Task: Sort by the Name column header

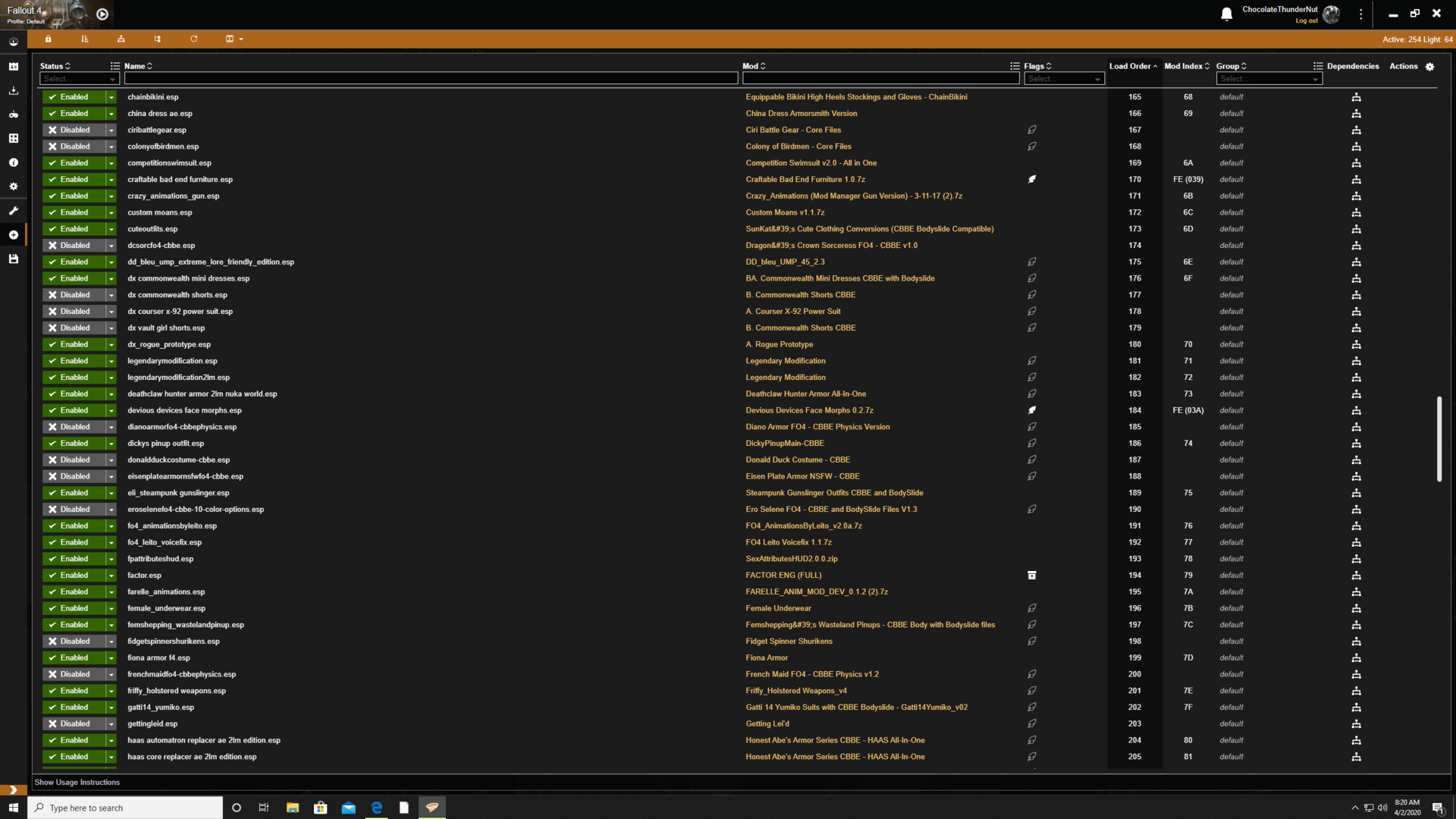Action: point(138,67)
